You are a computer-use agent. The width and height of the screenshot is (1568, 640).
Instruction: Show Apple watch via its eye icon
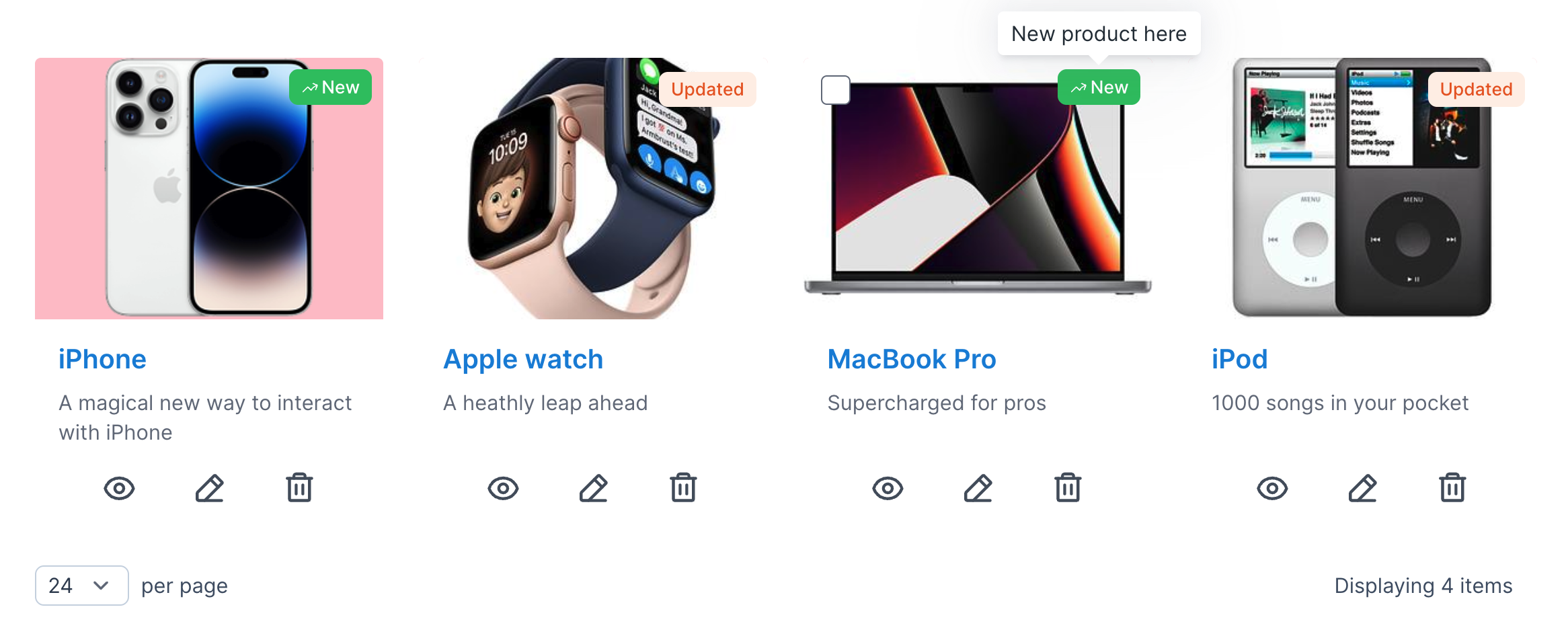[x=503, y=488]
